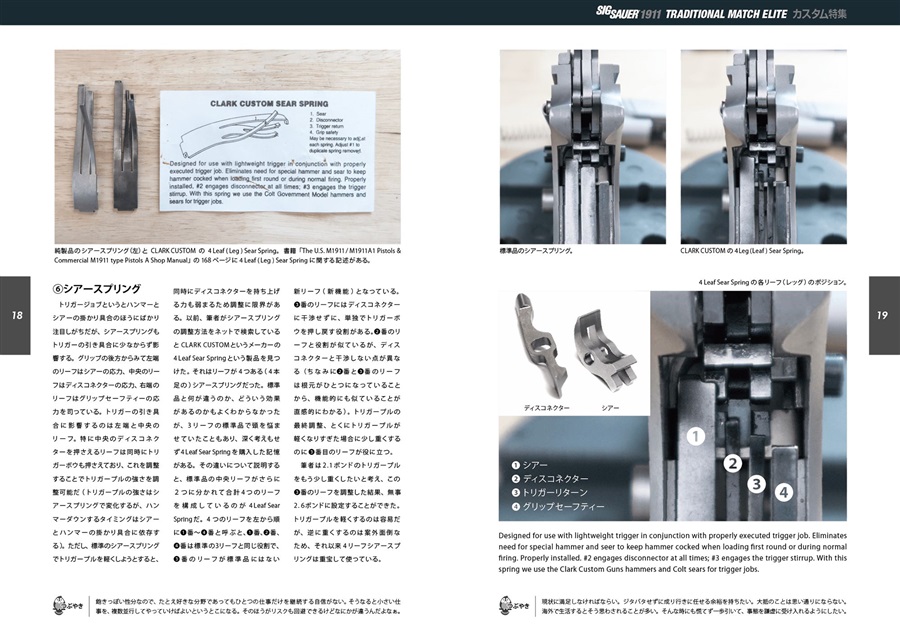Click the number 3 circle on the leaf photo
The width and height of the screenshot is (900, 630).
757,484
